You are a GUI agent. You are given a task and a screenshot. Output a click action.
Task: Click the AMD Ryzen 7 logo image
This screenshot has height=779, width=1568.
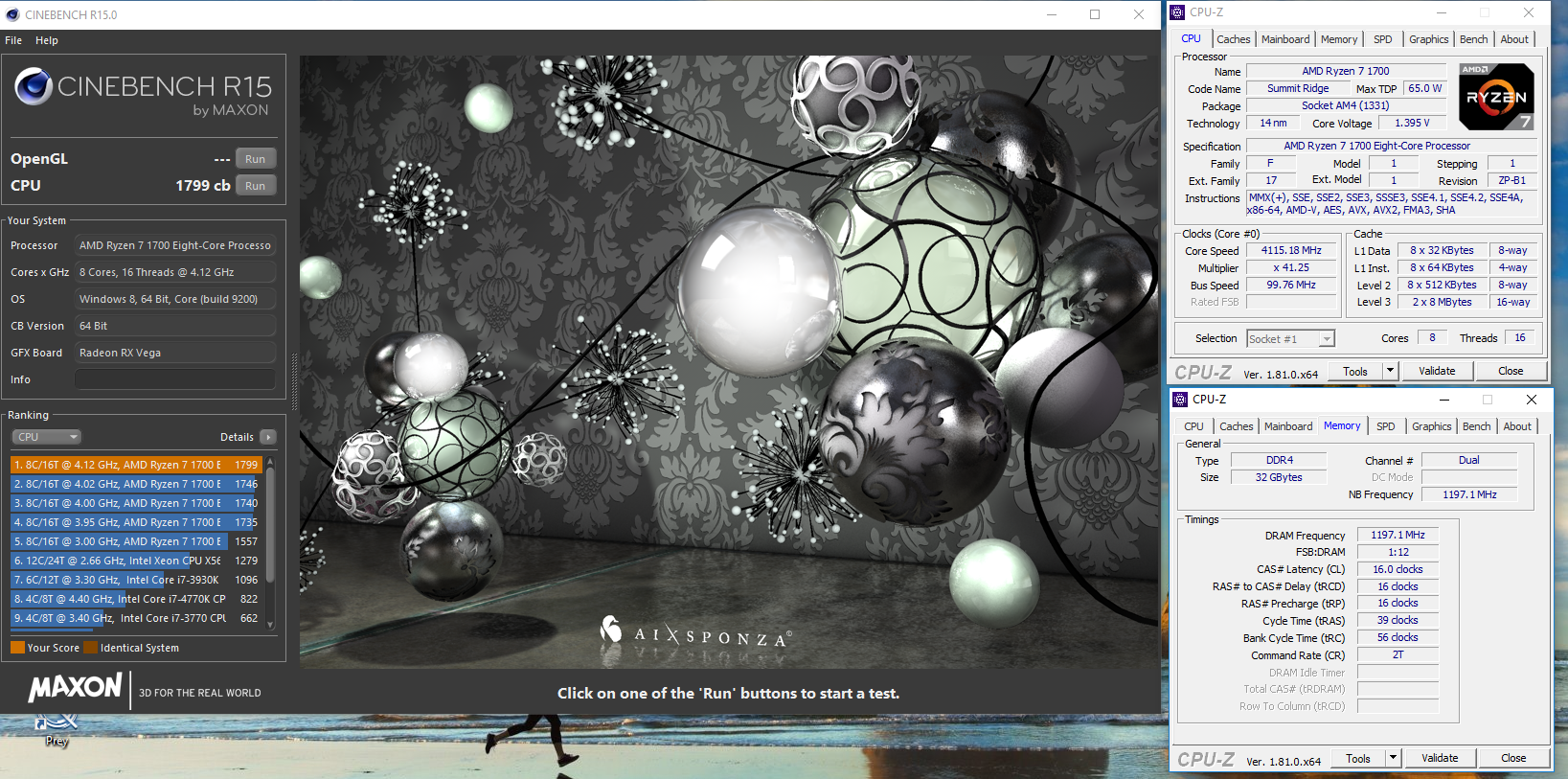[1496, 97]
